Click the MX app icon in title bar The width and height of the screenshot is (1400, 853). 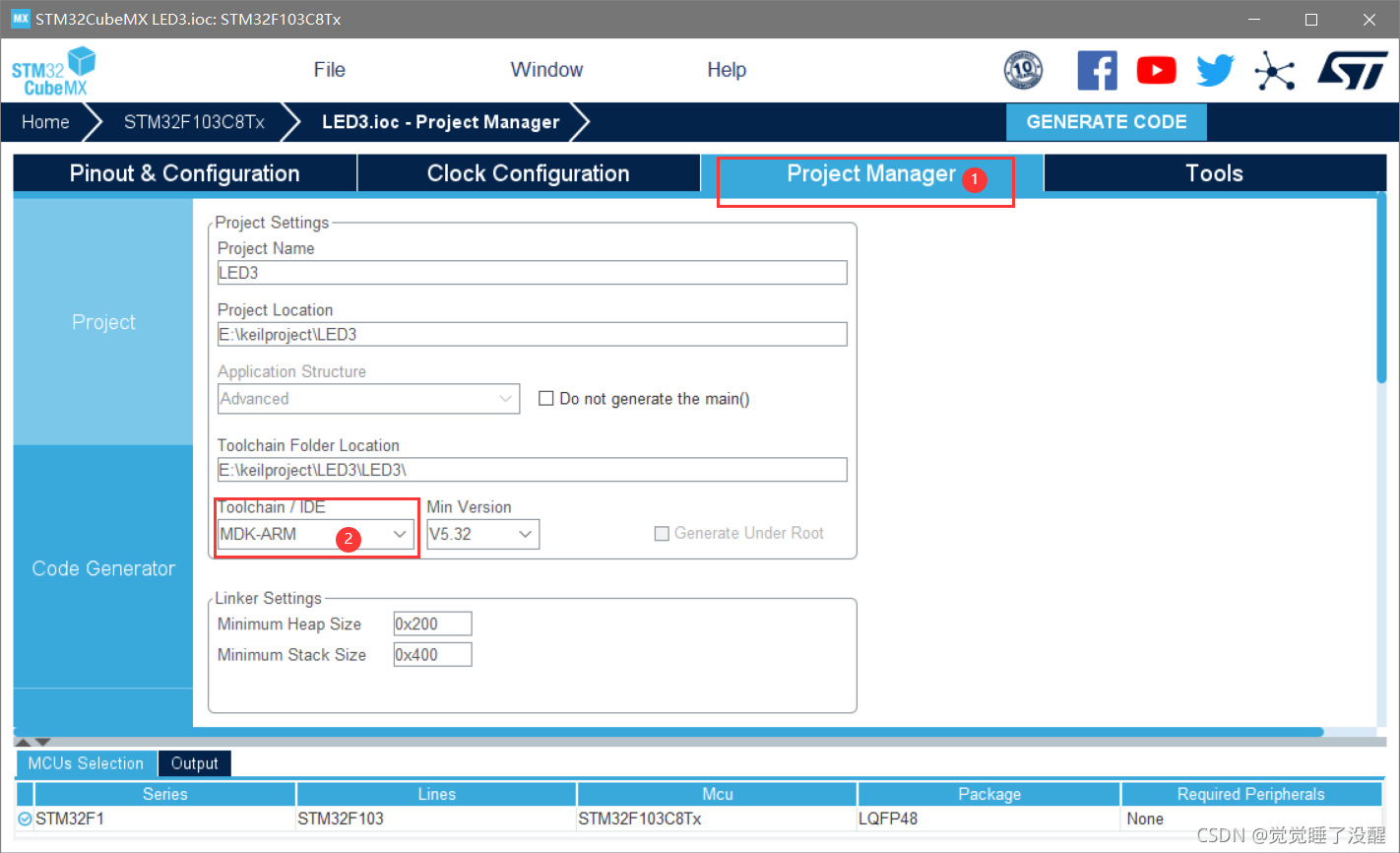[x=20, y=19]
